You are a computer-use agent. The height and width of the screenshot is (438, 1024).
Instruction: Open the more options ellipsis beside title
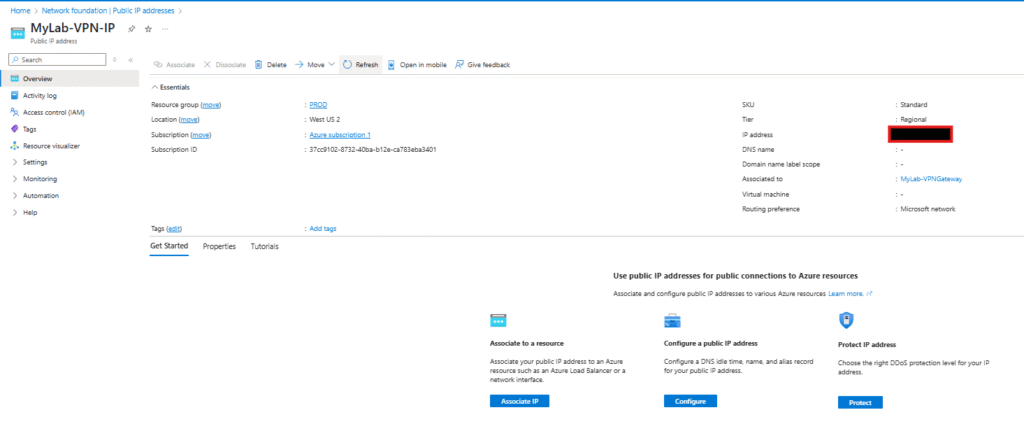(x=165, y=29)
